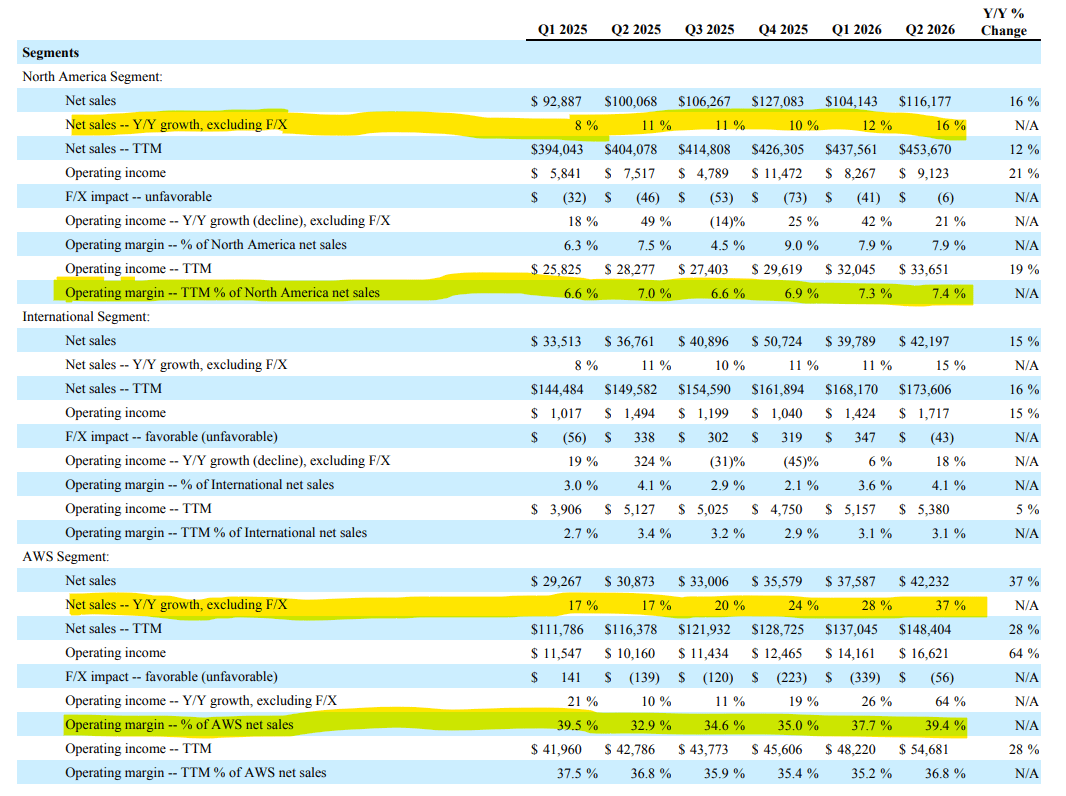Screen dimensions: 1066x796
Task: Select 'Operating margin -- TTM % of North America net sales' label
Action: 222,293
